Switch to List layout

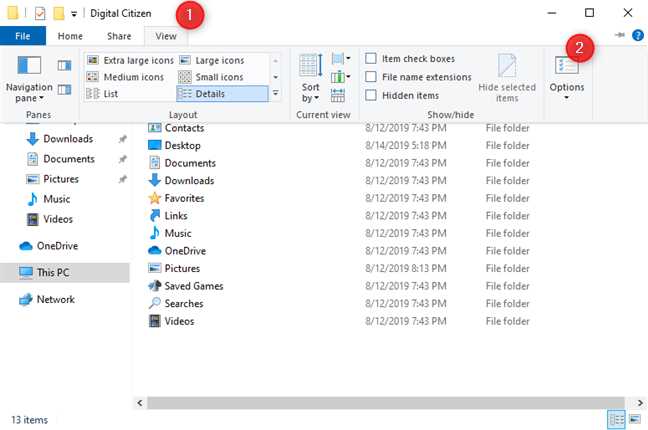(x=102, y=94)
